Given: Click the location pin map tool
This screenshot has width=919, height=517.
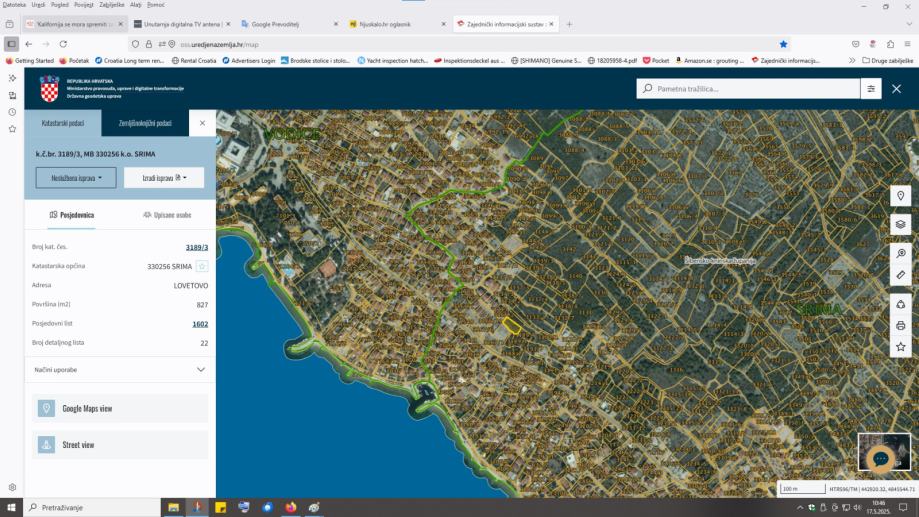Looking at the screenshot, I should (900, 196).
